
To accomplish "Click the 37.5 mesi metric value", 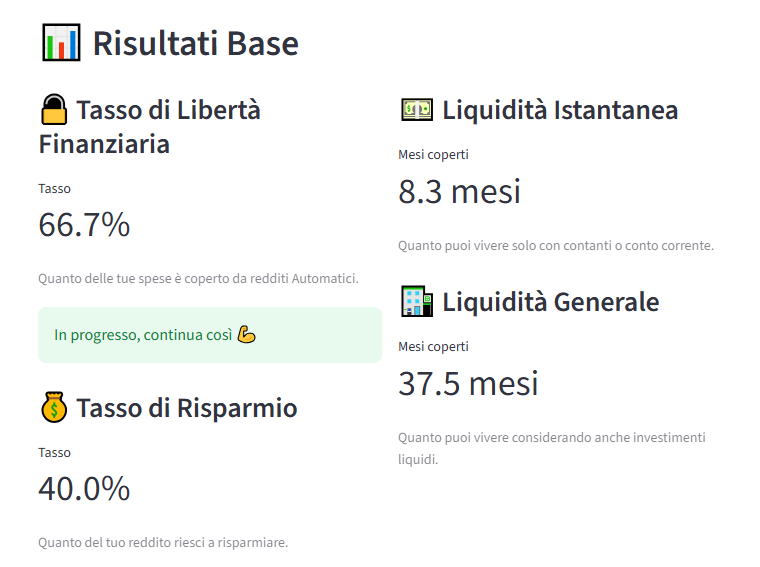I will 468,383.
